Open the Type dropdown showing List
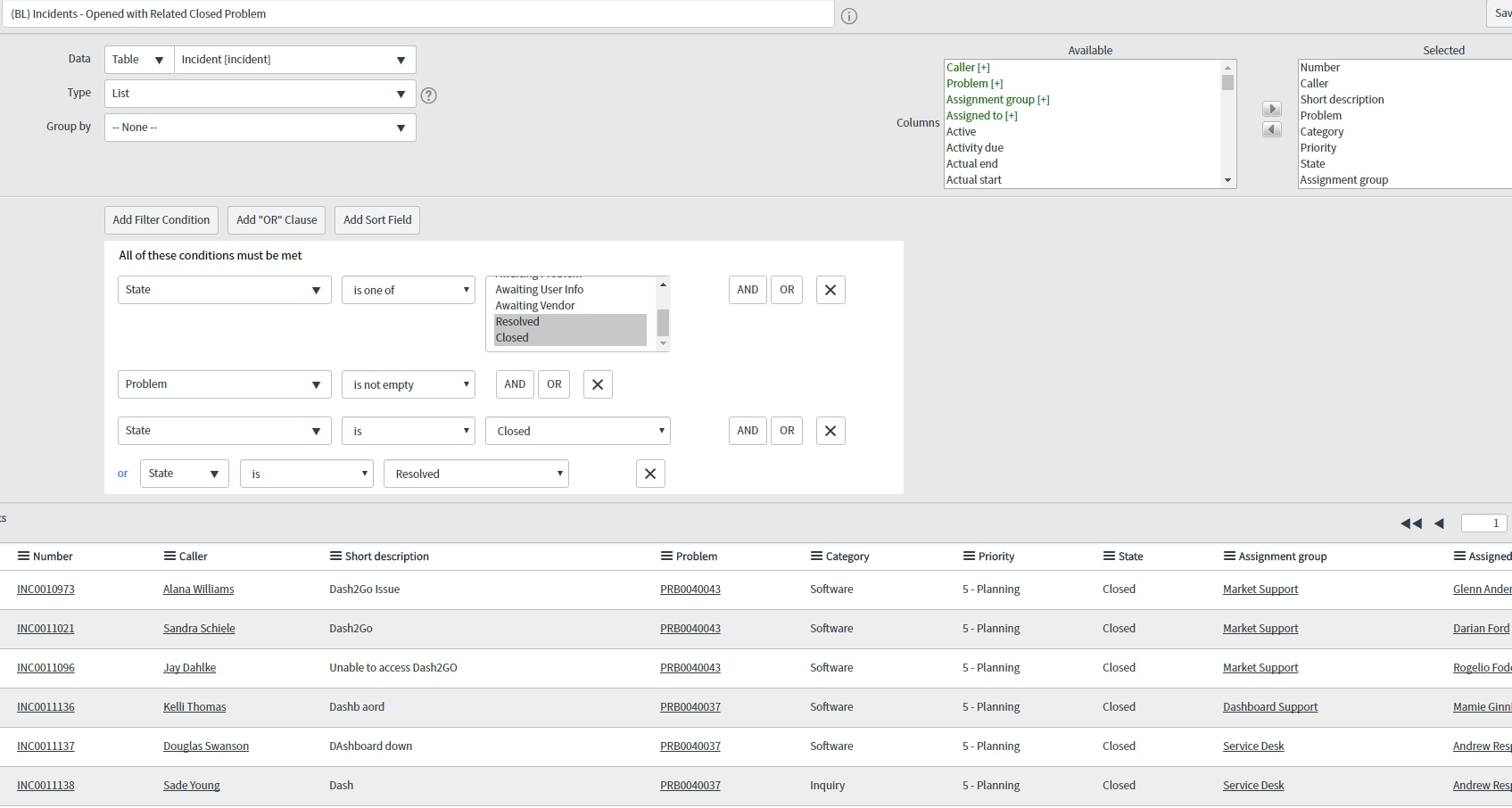1512x808 pixels. [x=260, y=94]
